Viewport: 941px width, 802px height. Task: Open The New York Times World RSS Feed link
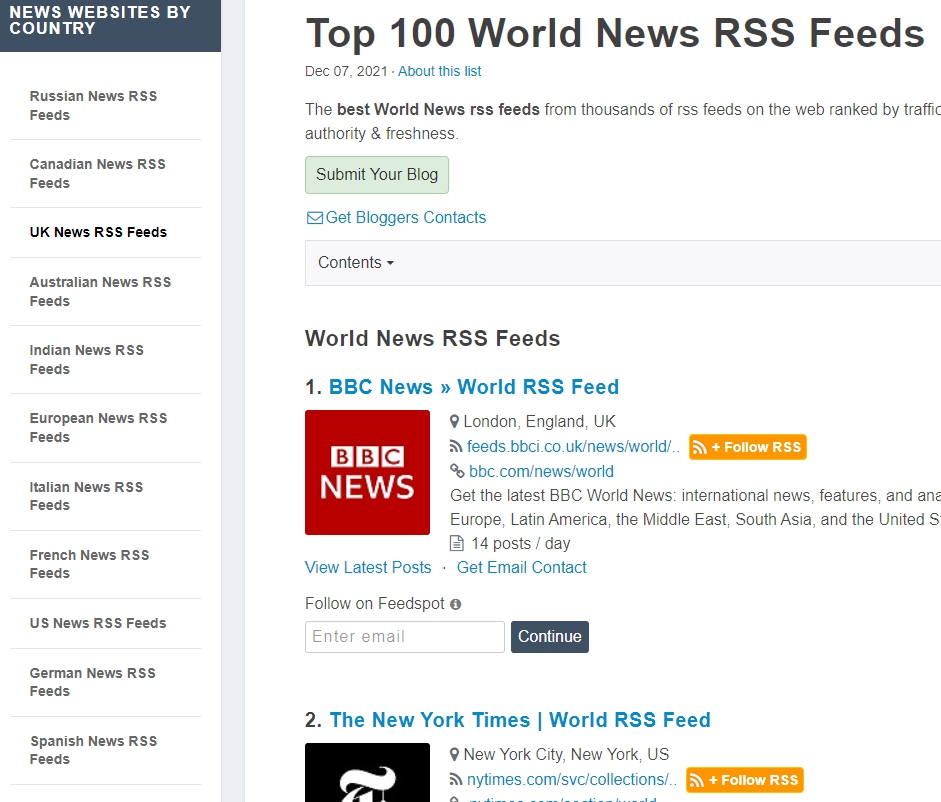520,720
